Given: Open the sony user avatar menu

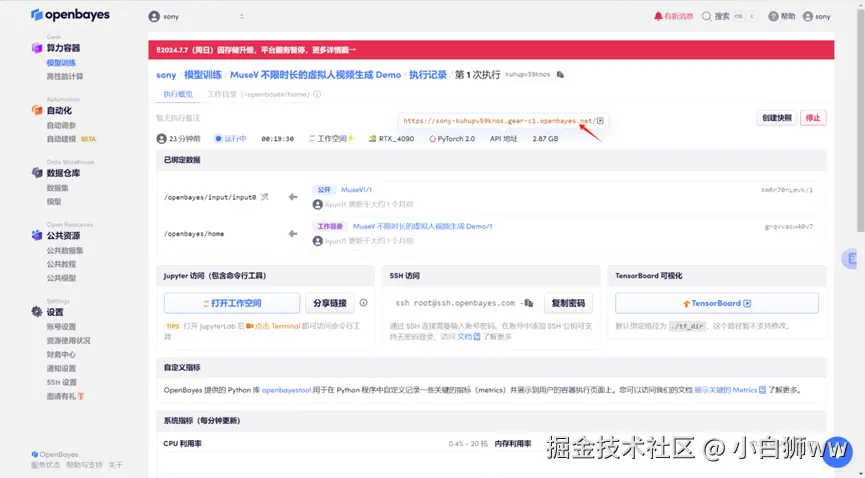Looking at the screenshot, I should pos(817,17).
